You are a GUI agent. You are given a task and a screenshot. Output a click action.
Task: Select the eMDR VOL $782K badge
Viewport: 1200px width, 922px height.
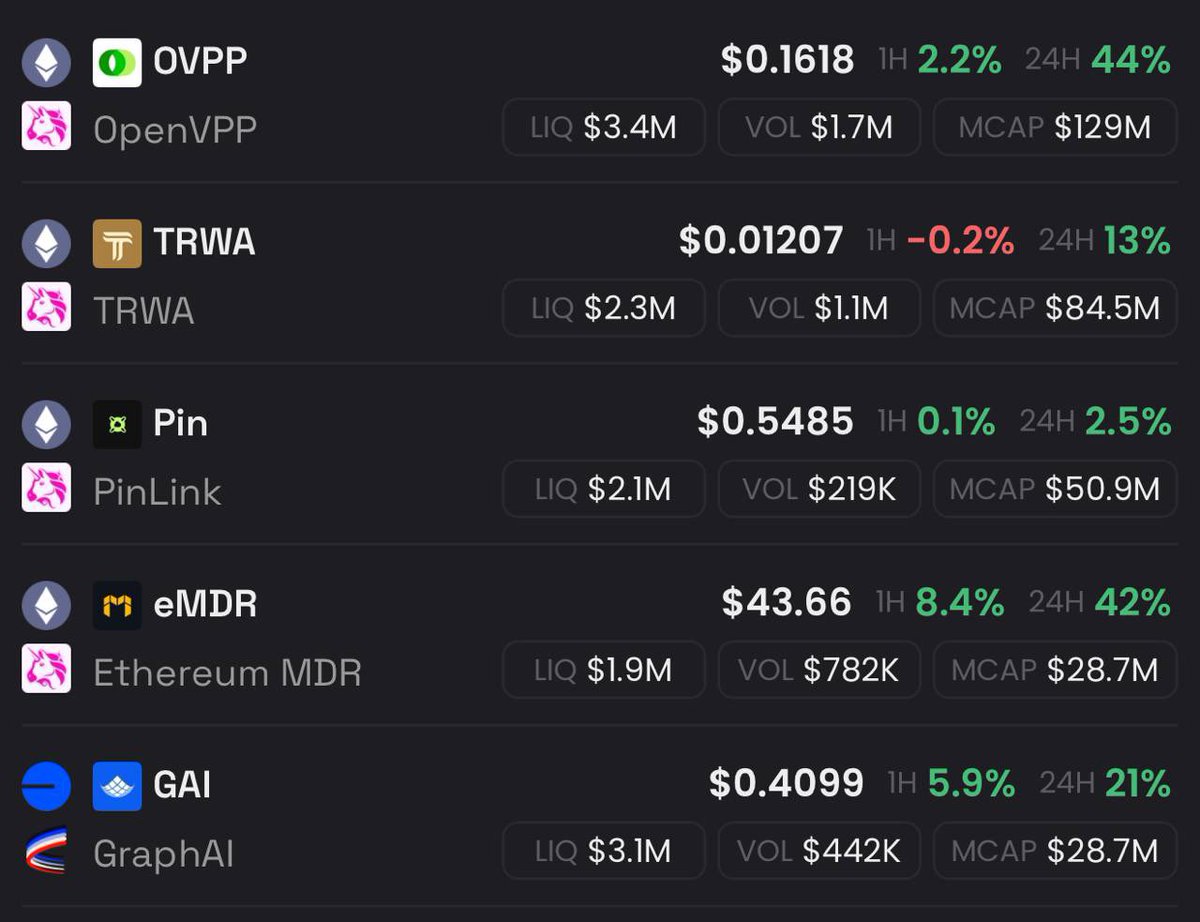[x=819, y=670]
